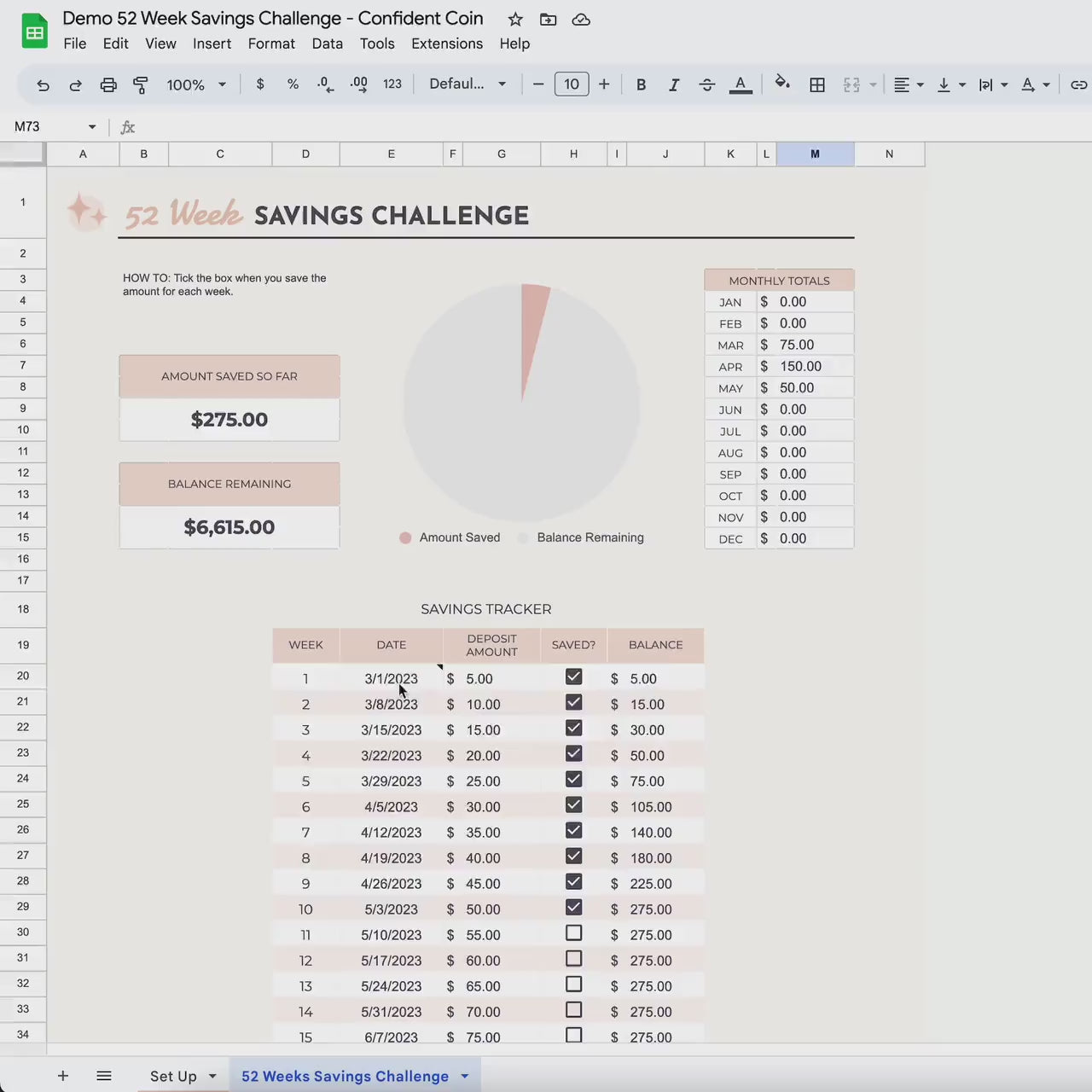
Task: Click the Print icon
Action: [108, 84]
